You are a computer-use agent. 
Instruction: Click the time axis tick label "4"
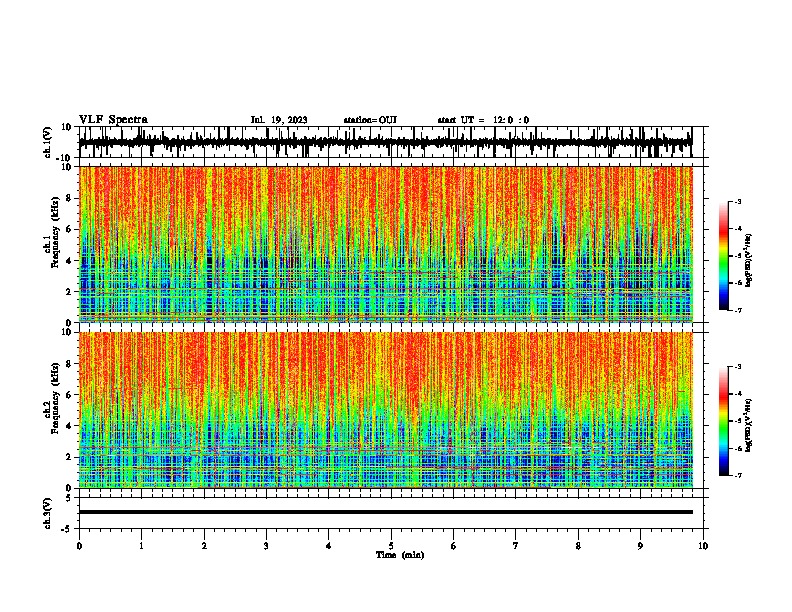pos(329,546)
